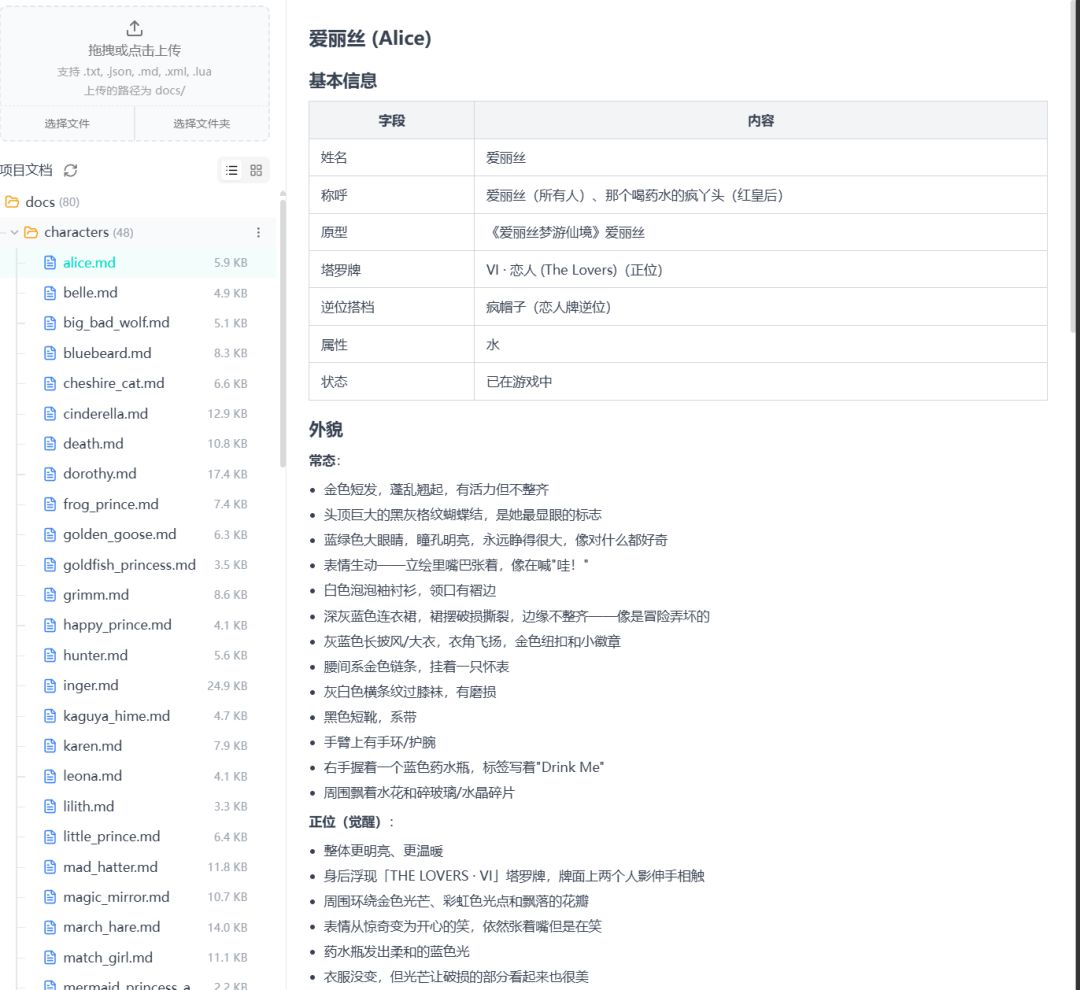Click the upload arrow icon

[134, 28]
